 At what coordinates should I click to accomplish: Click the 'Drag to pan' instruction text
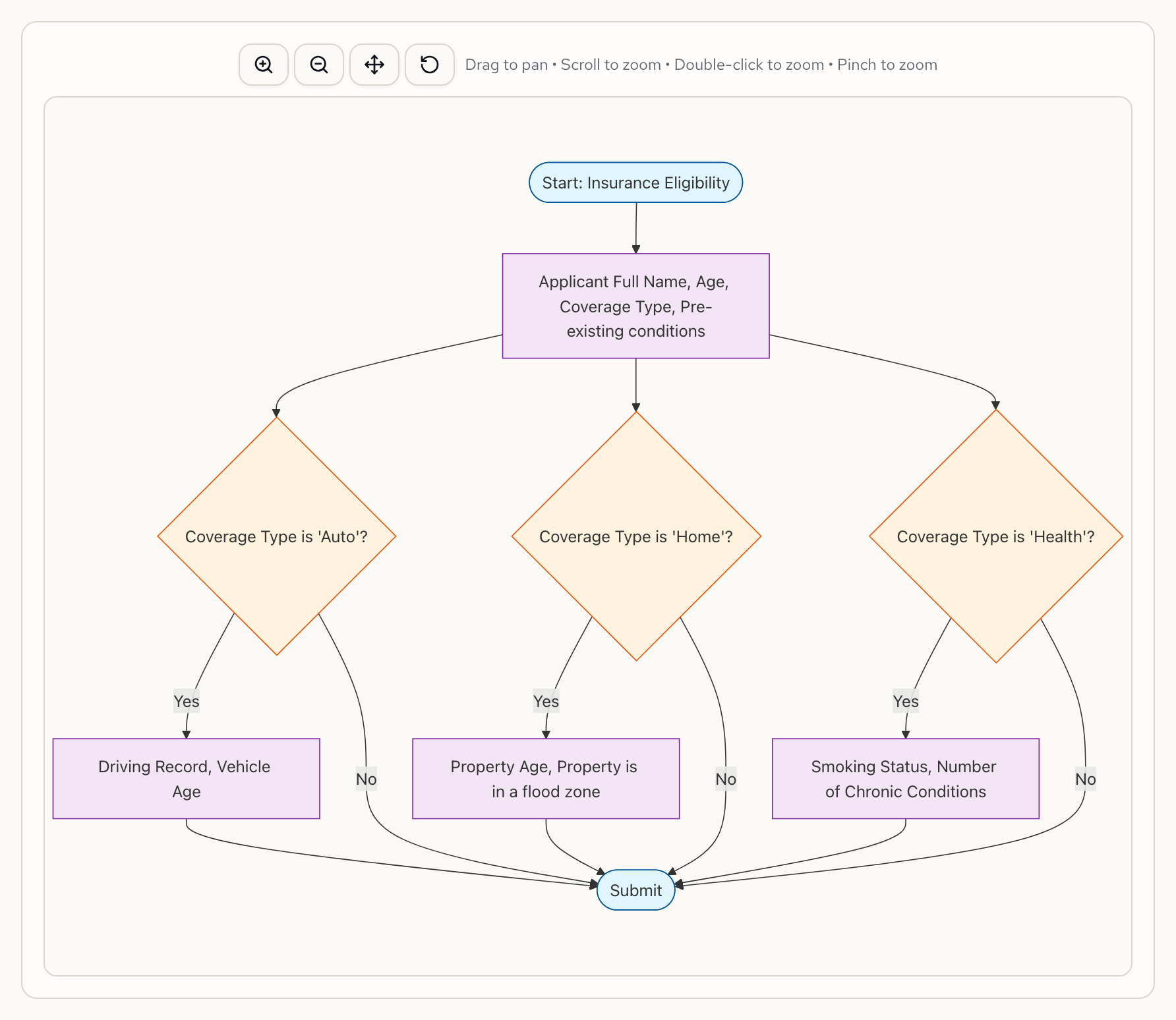click(506, 65)
